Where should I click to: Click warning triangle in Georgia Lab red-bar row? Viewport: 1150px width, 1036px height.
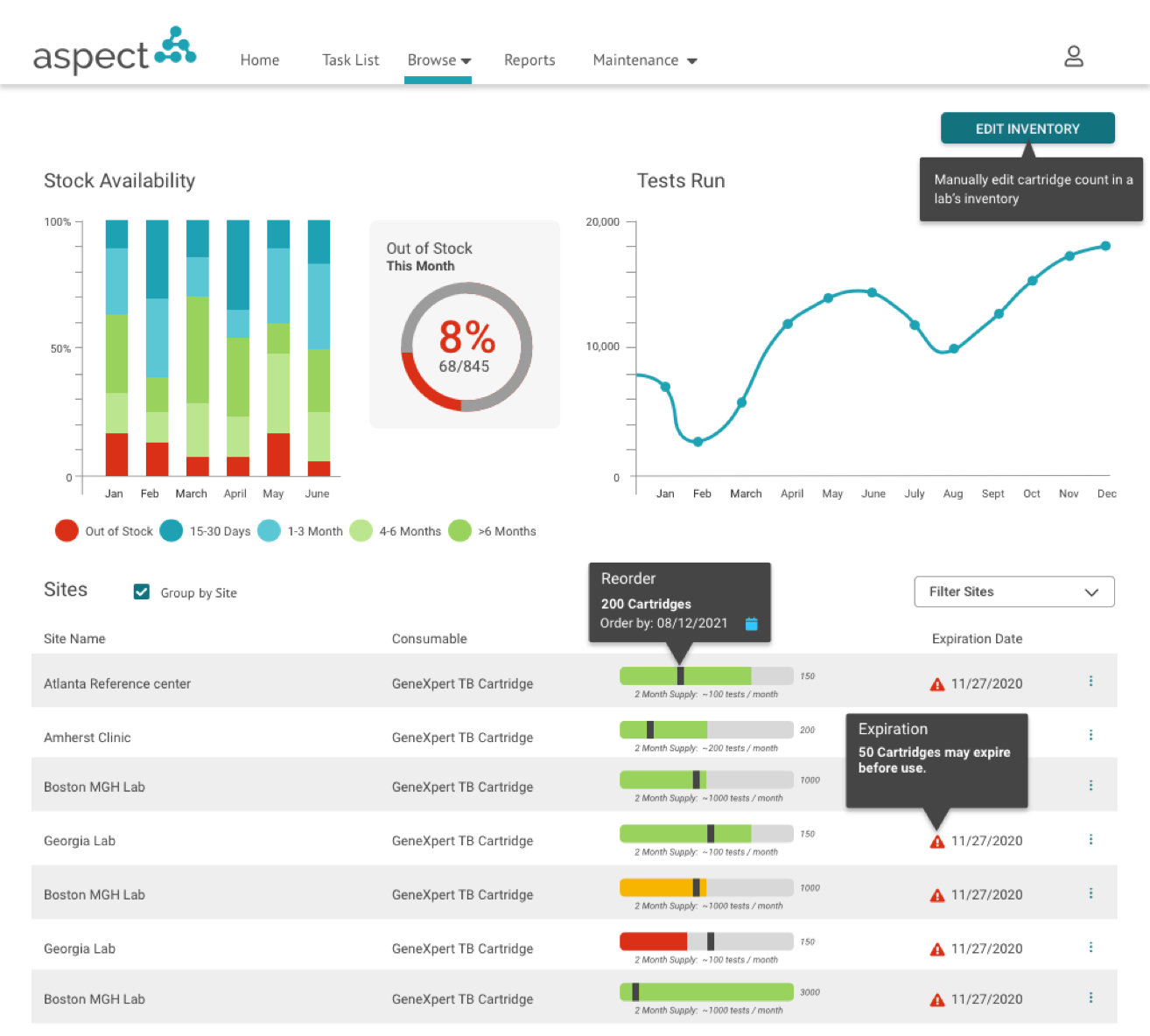click(937, 949)
